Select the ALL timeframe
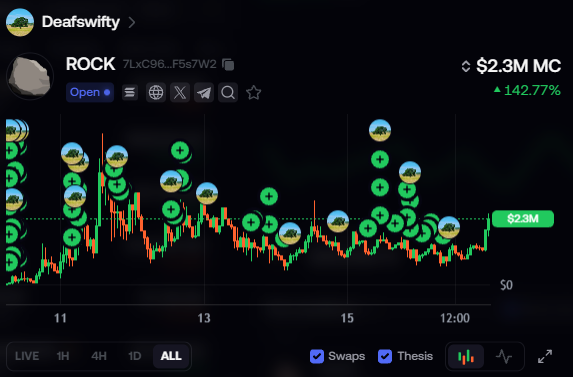Screen dimensions: 573x377 pyautogui.click(x=171, y=356)
